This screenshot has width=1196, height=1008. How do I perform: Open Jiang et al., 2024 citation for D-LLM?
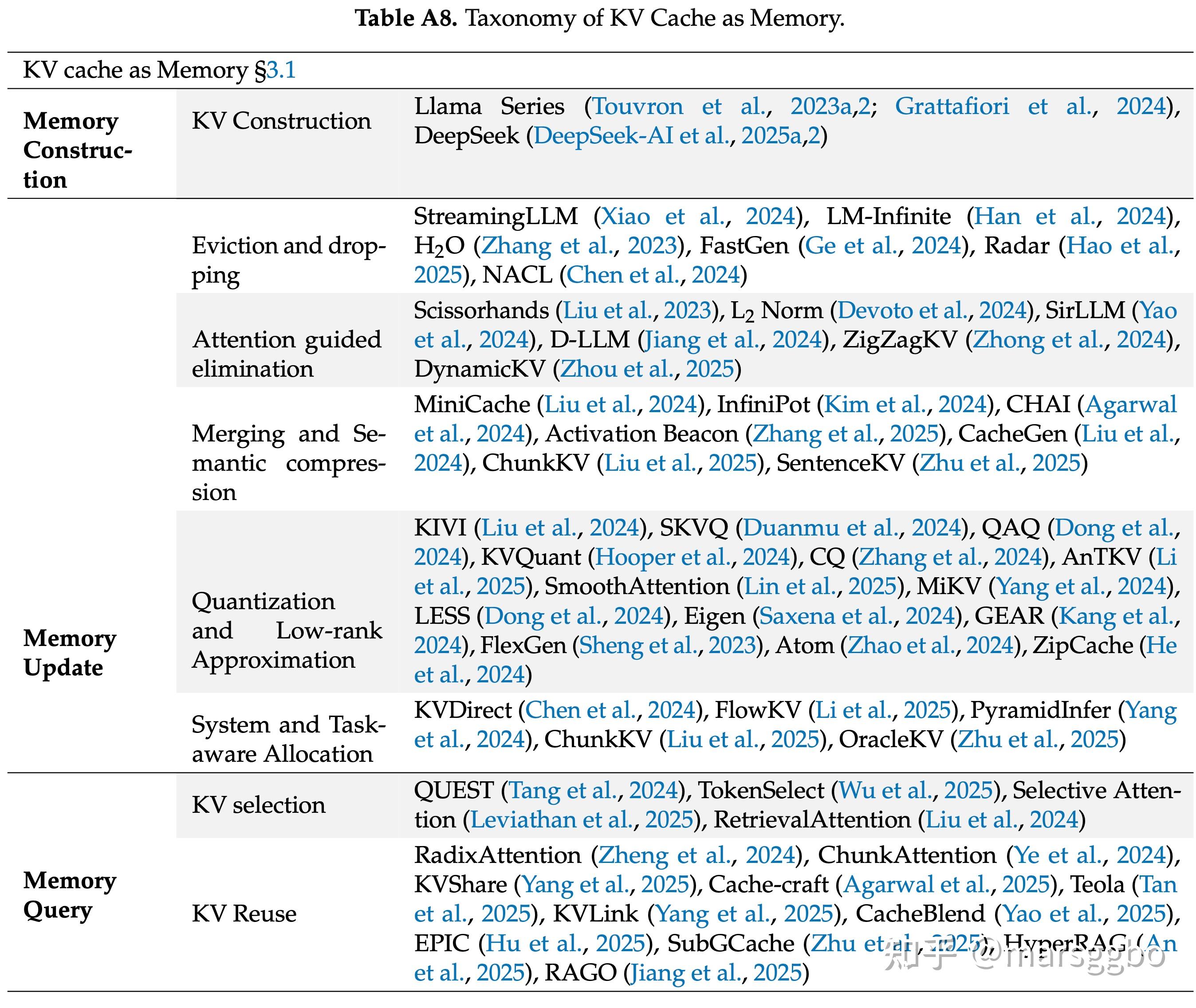point(734,341)
